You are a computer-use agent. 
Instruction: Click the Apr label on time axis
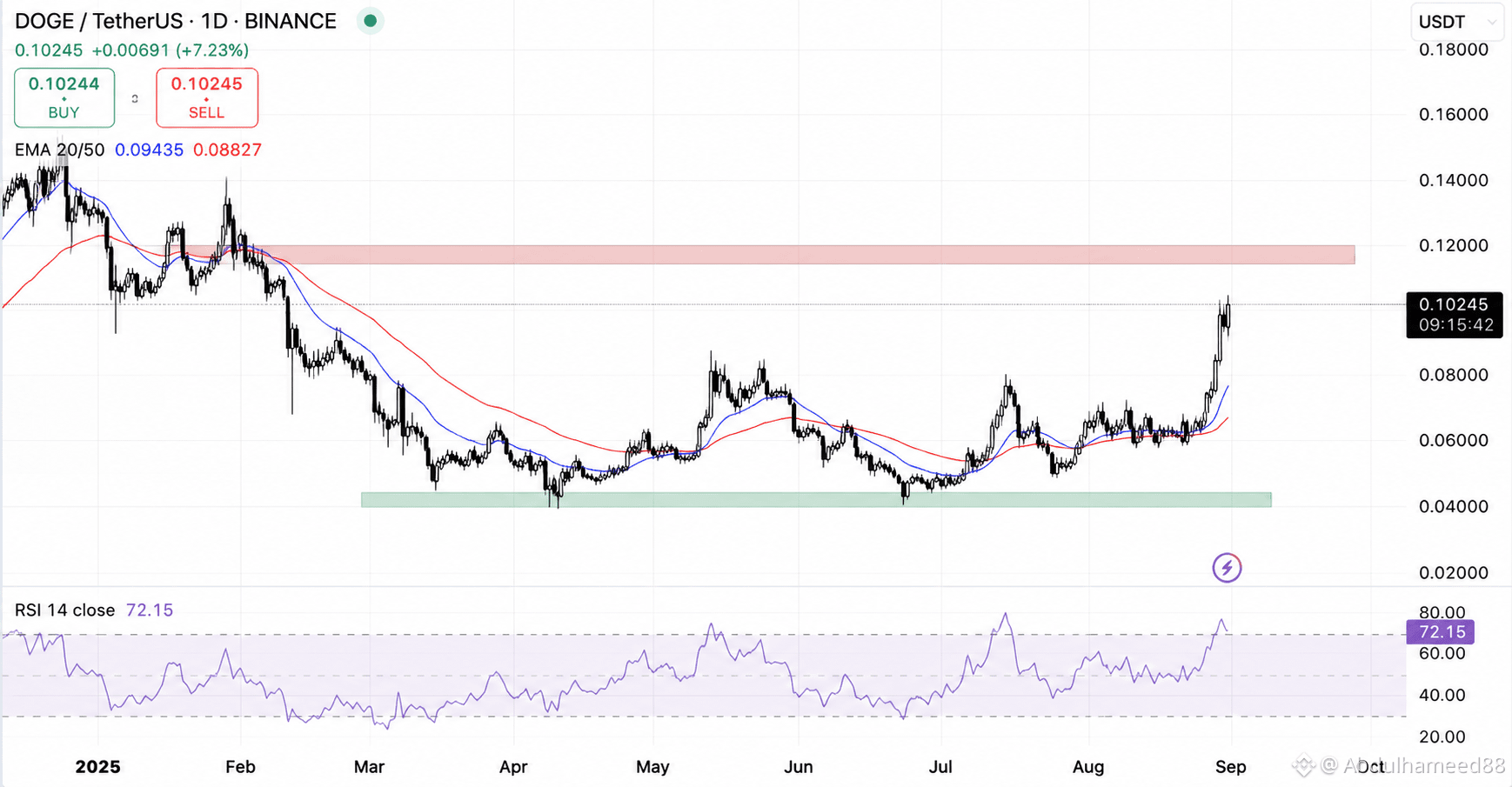(x=513, y=767)
